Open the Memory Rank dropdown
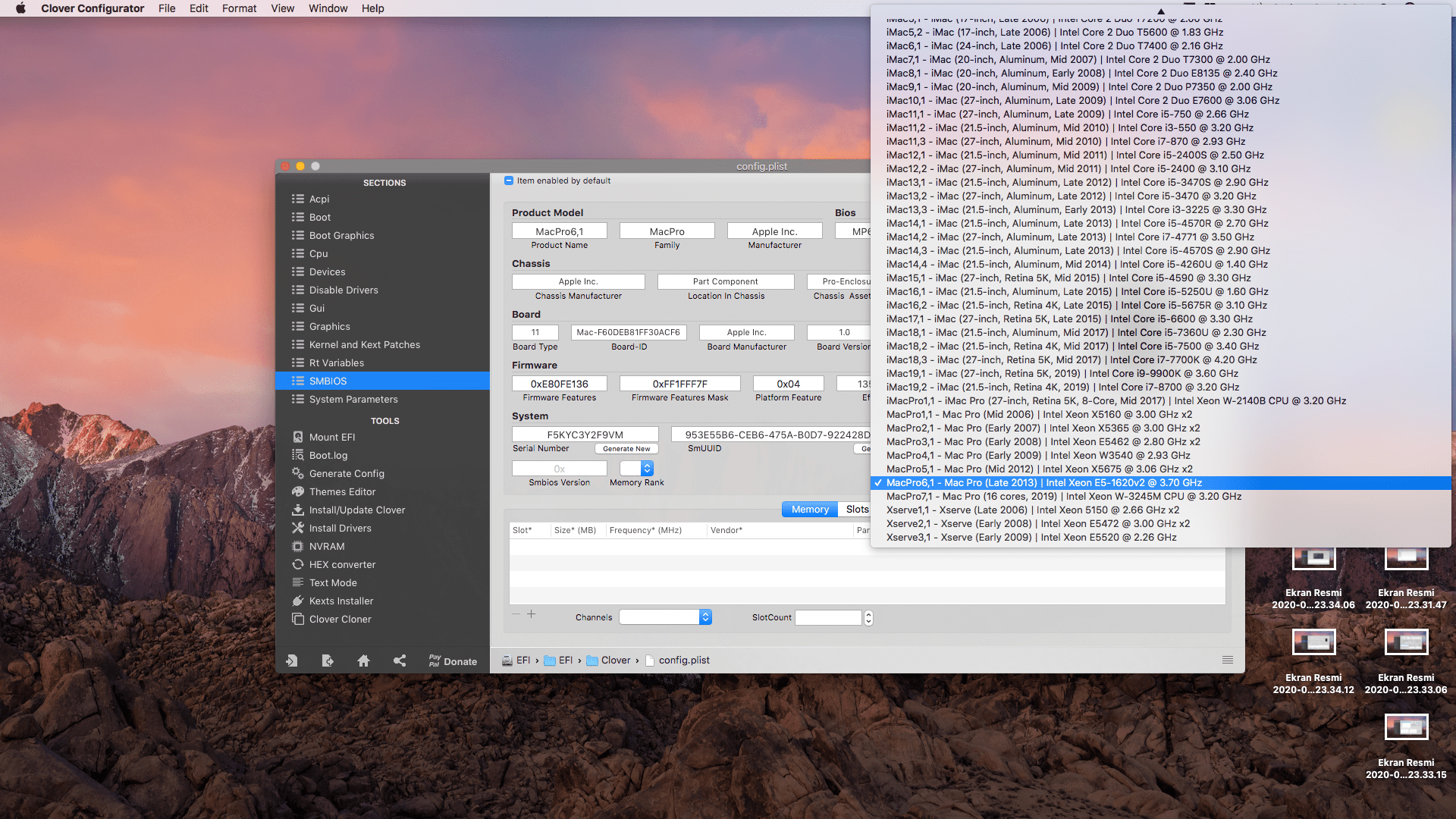The image size is (1456, 819). click(x=647, y=469)
